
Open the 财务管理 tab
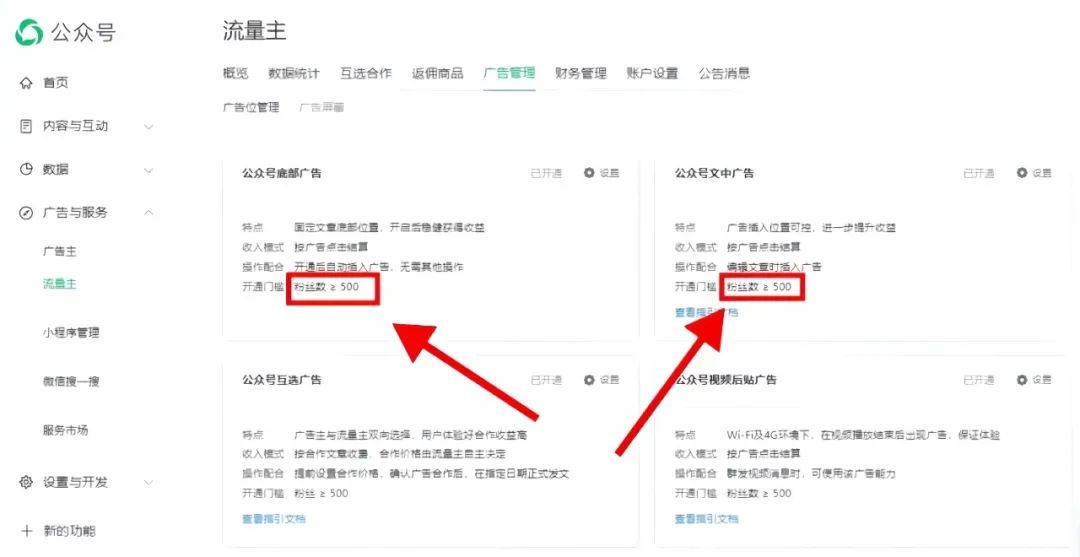click(581, 74)
